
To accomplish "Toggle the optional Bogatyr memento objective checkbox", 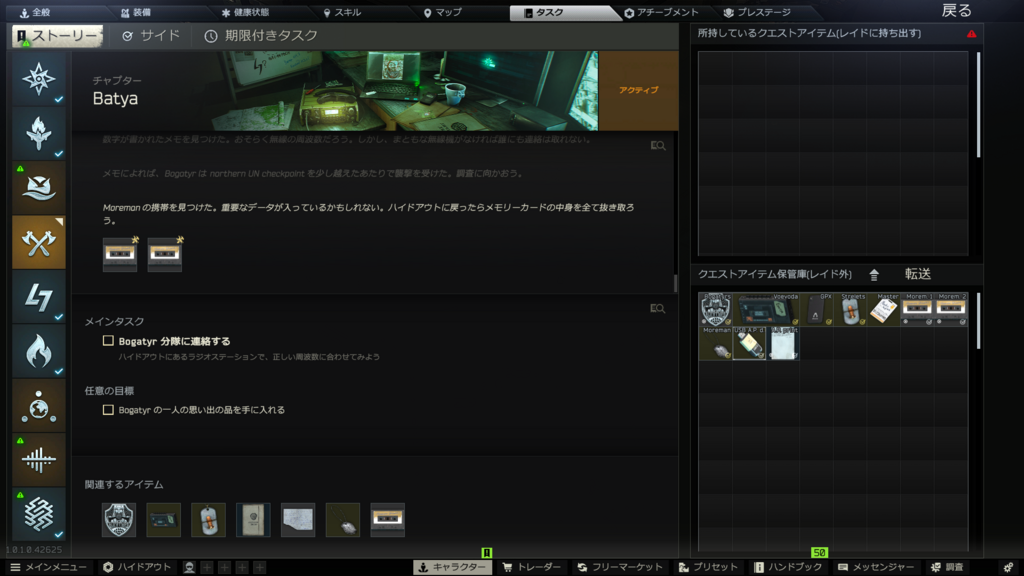I will (108, 410).
